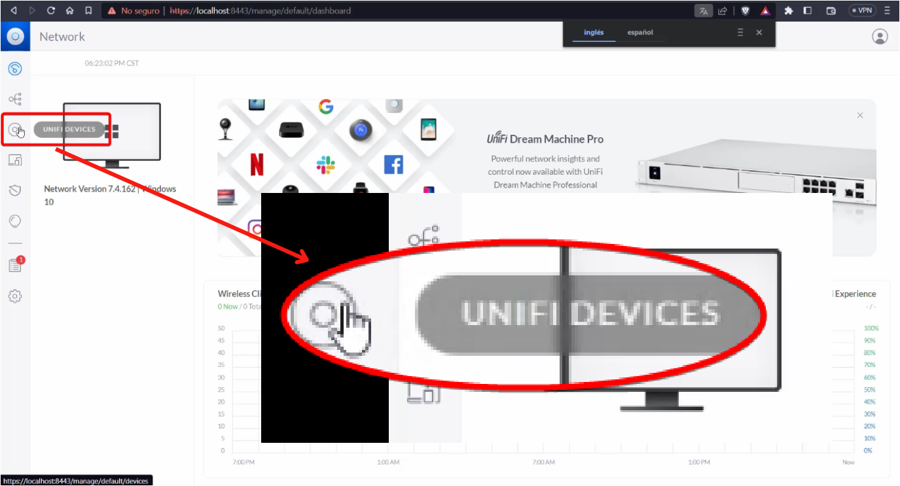The height and width of the screenshot is (486, 900).
Task: Go back with browser back arrow
Action: pos(14,10)
